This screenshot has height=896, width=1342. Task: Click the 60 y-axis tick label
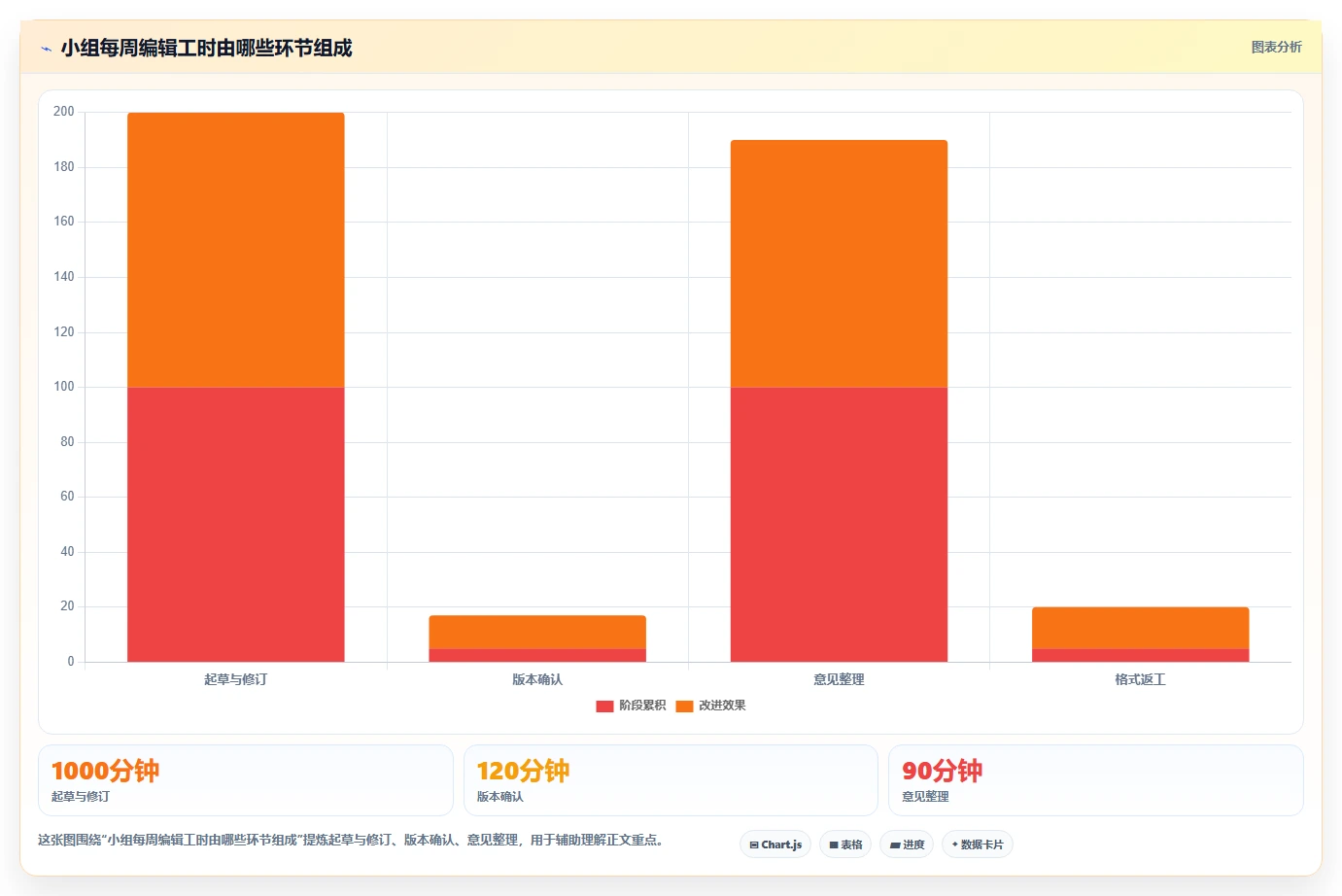(67, 497)
